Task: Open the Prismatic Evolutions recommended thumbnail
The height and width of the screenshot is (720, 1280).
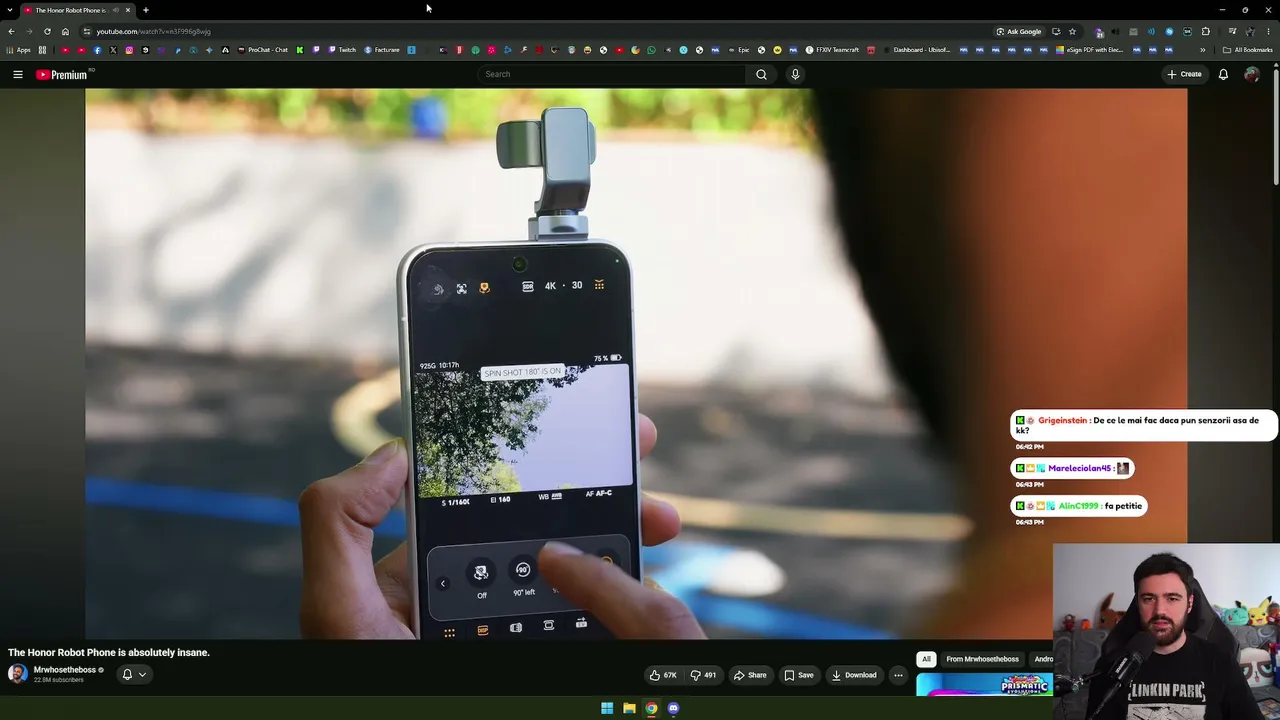Action: (984, 685)
